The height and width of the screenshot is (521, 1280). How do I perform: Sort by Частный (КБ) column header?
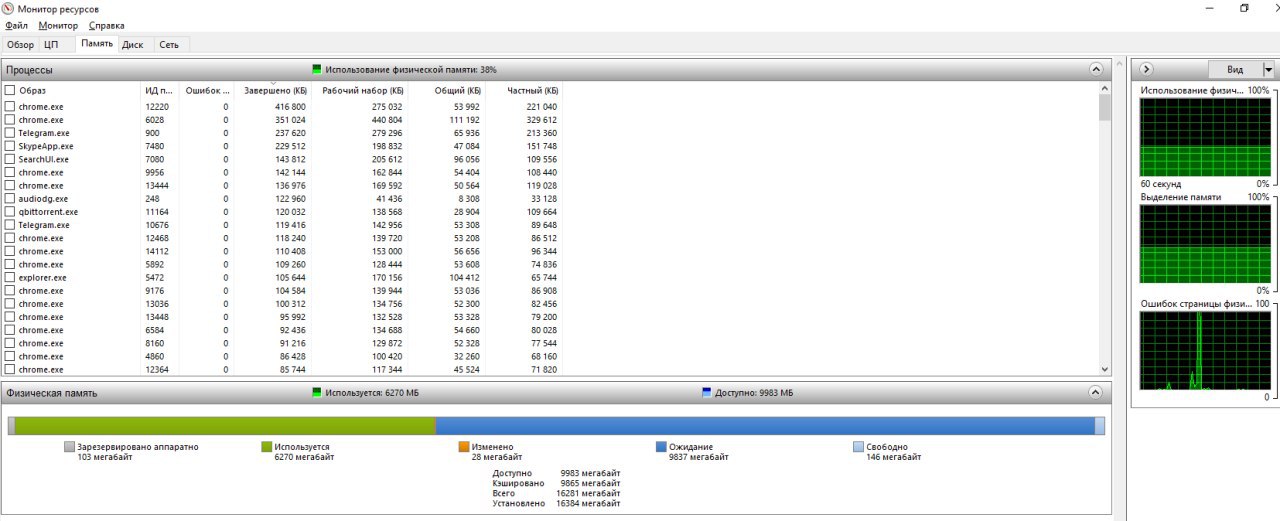523,90
